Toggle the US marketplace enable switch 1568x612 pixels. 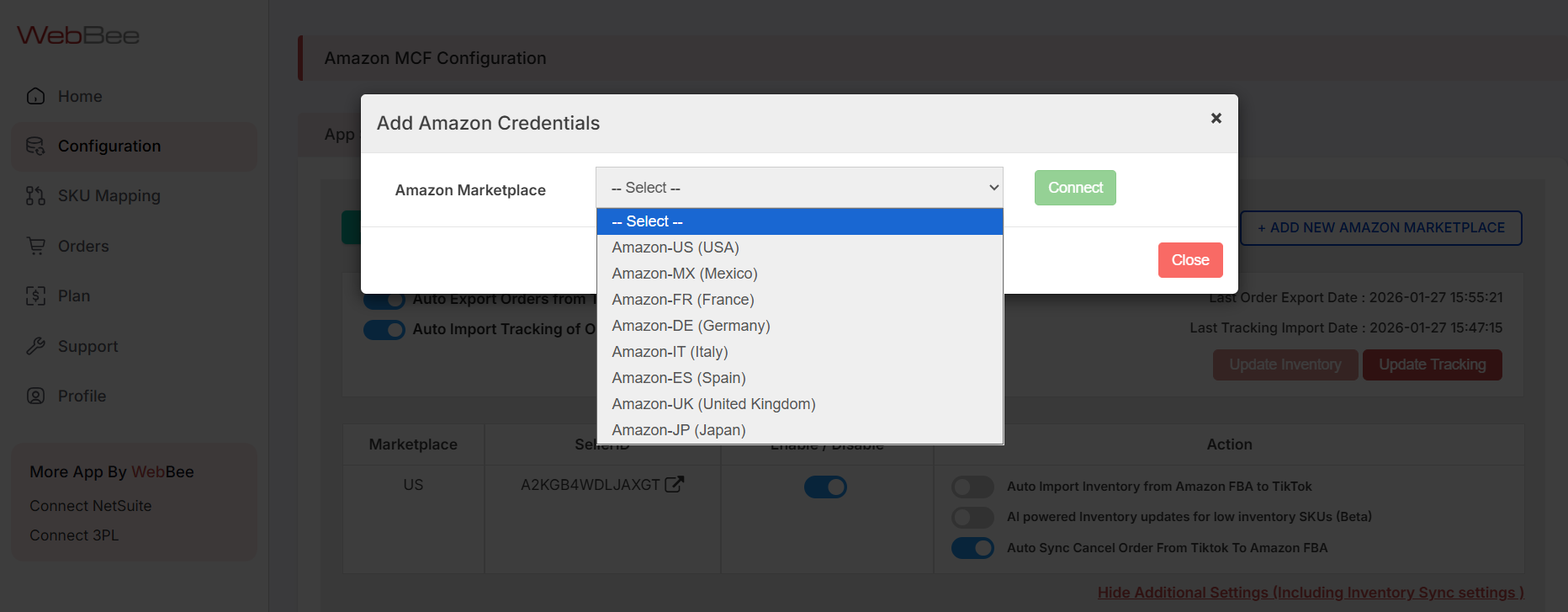(825, 487)
